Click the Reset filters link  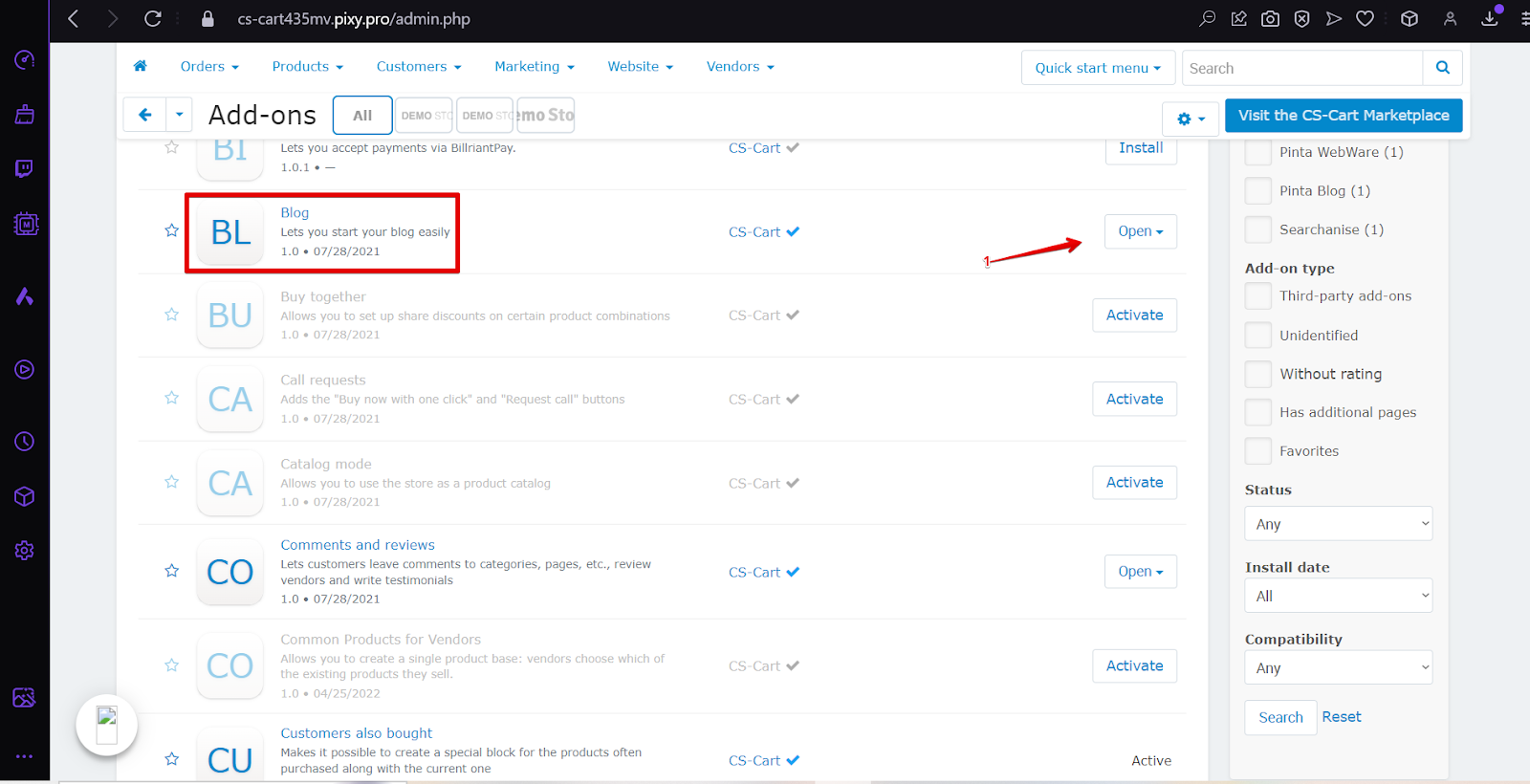pyautogui.click(x=1342, y=716)
